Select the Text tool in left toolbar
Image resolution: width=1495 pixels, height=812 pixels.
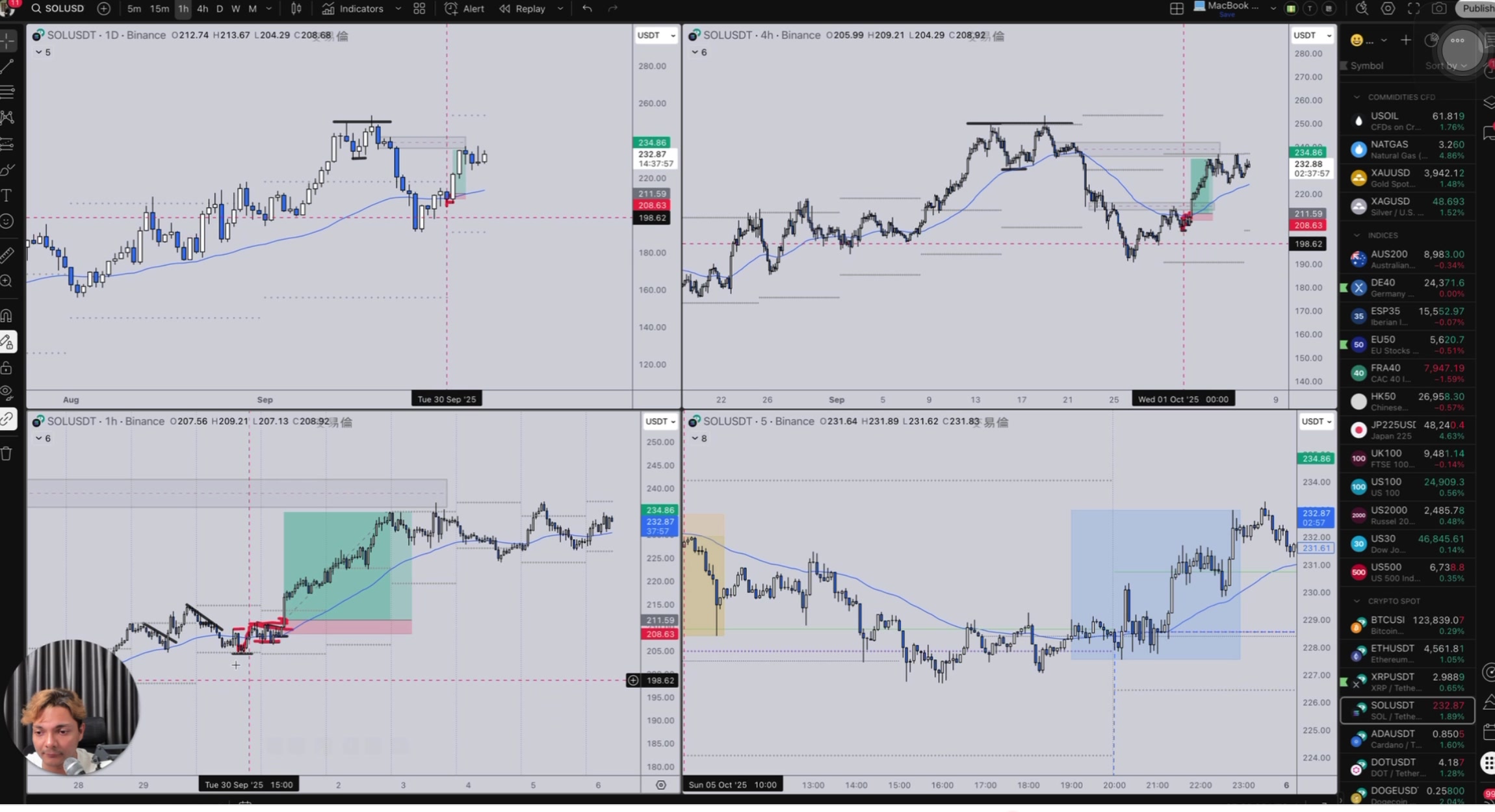pyautogui.click(x=7, y=196)
